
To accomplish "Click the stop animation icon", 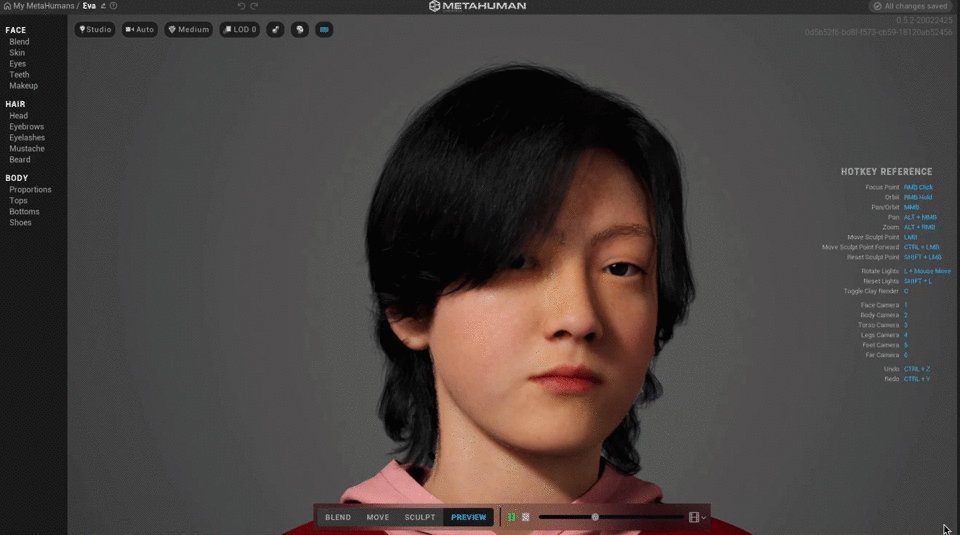I will [x=526, y=517].
